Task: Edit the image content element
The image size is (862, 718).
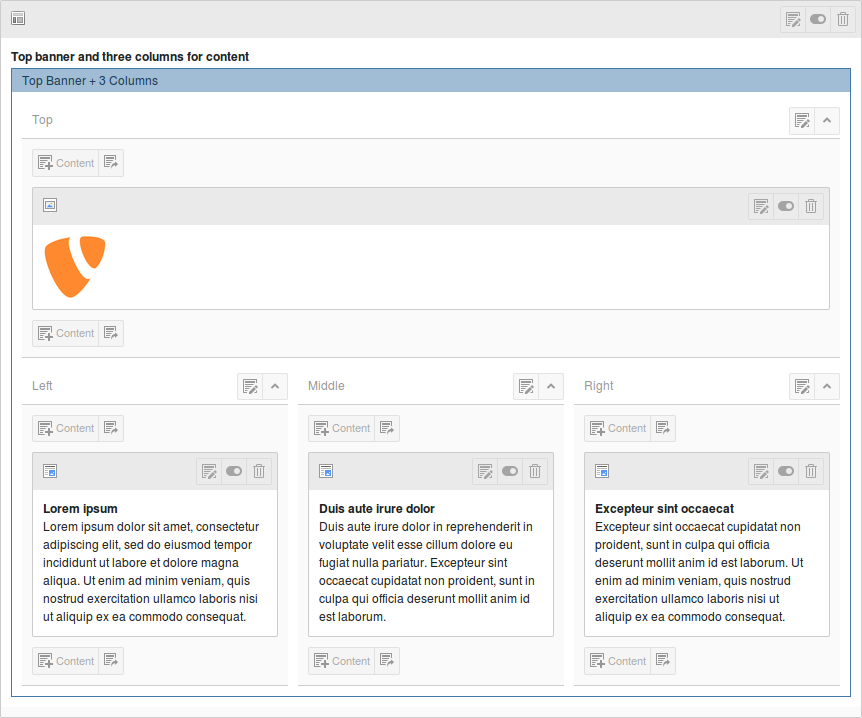Action: coord(761,206)
